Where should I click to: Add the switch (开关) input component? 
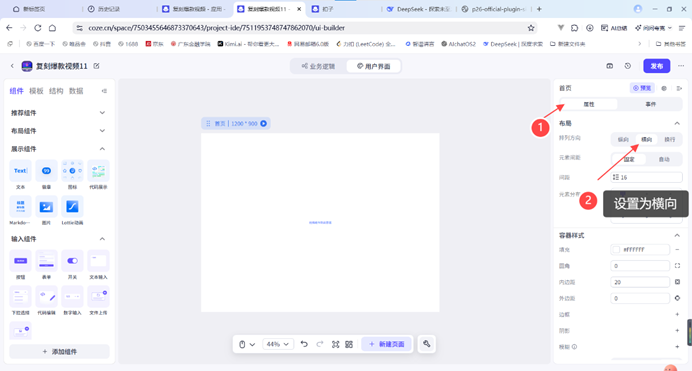coord(72,261)
